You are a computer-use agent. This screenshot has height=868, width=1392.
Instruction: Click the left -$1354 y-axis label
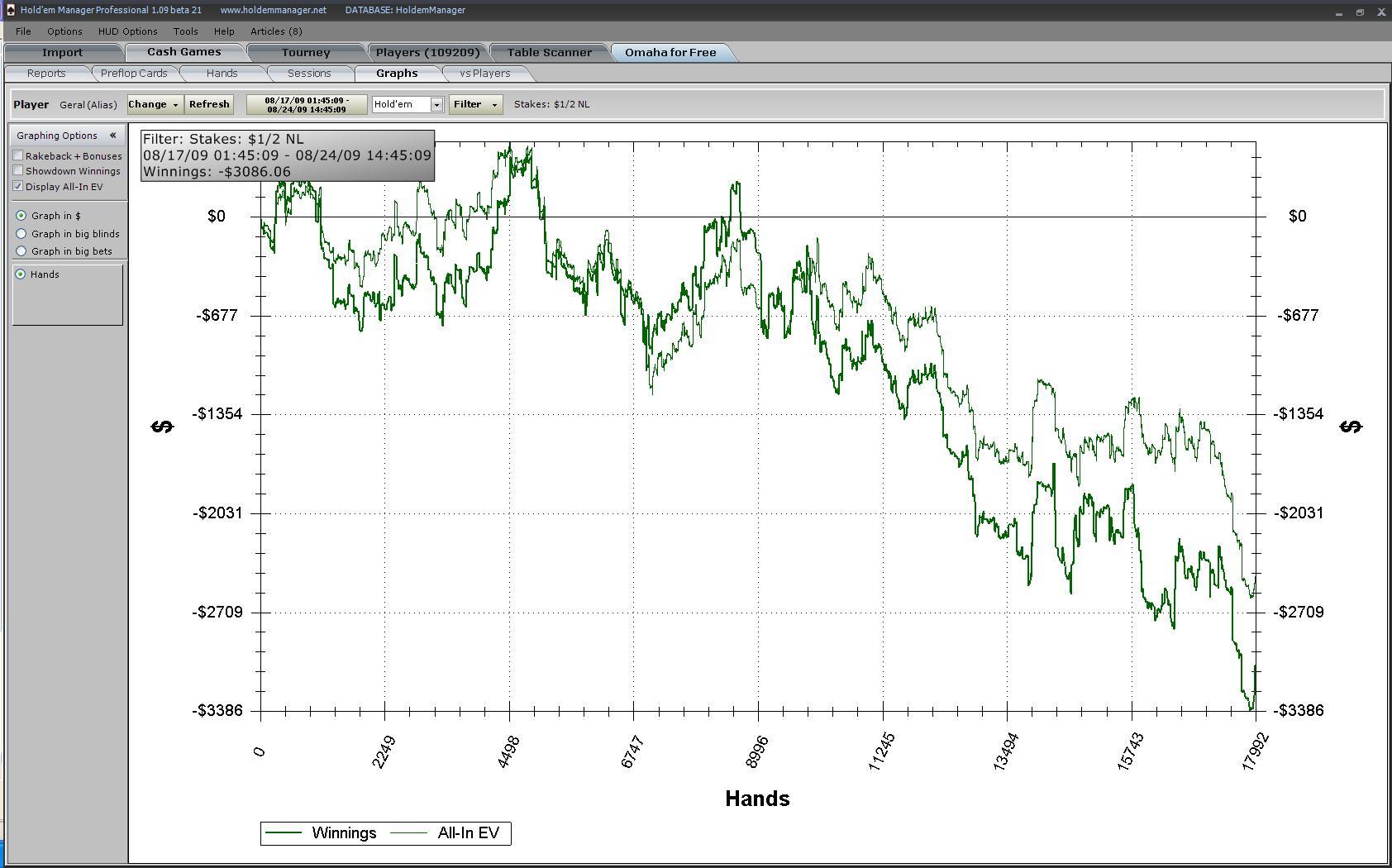(218, 414)
